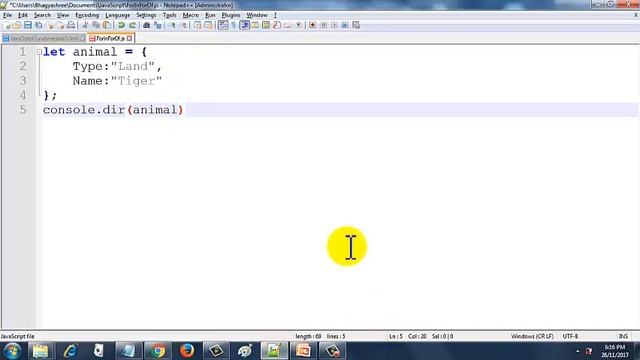Open the Window menu
The width and height of the screenshot is (640, 360).
(x=257, y=15)
